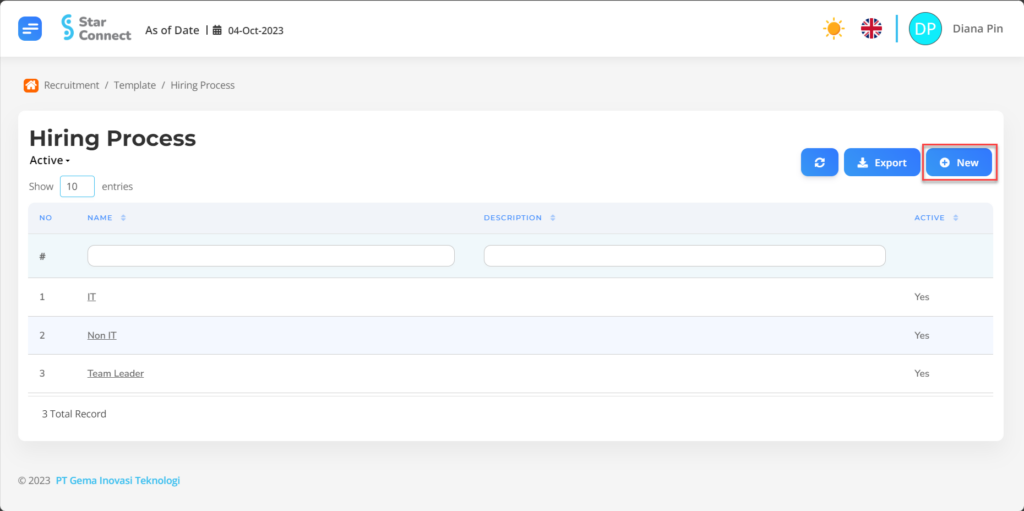Open the hamburger sidebar menu icon
Screen dimensions: 1024x511
(x=30, y=29)
